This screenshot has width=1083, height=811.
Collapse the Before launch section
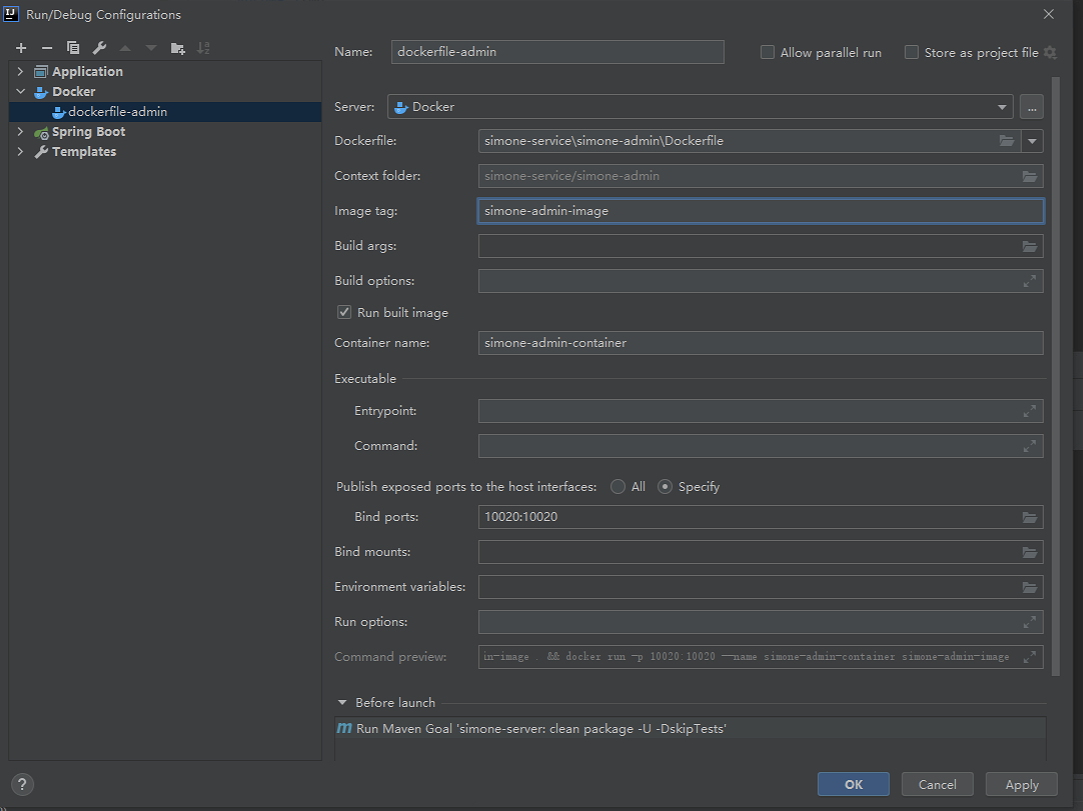pos(342,703)
